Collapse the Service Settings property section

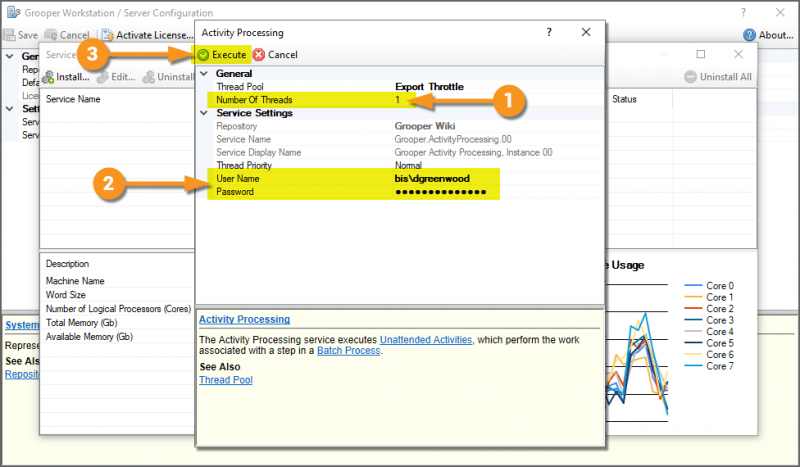click(204, 113)
